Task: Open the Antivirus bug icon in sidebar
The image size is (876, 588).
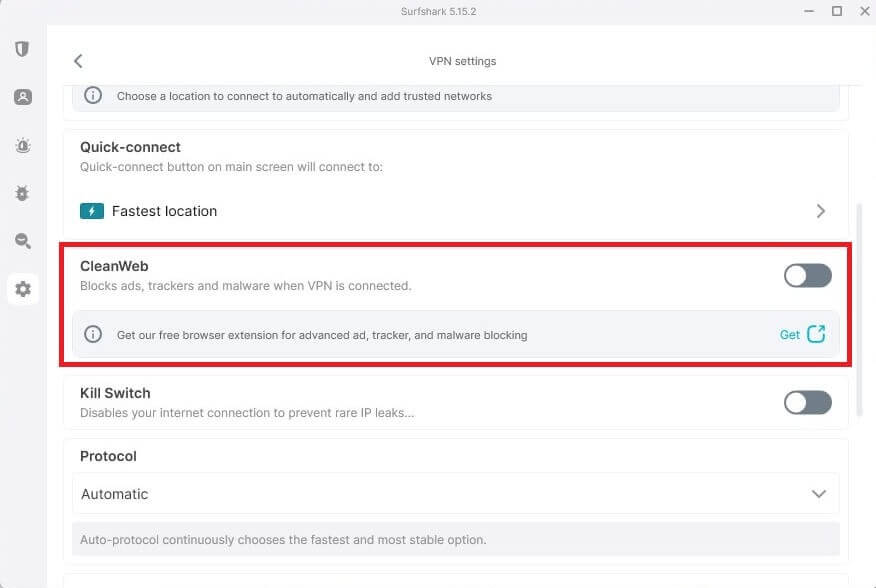Action: point(22,192)
